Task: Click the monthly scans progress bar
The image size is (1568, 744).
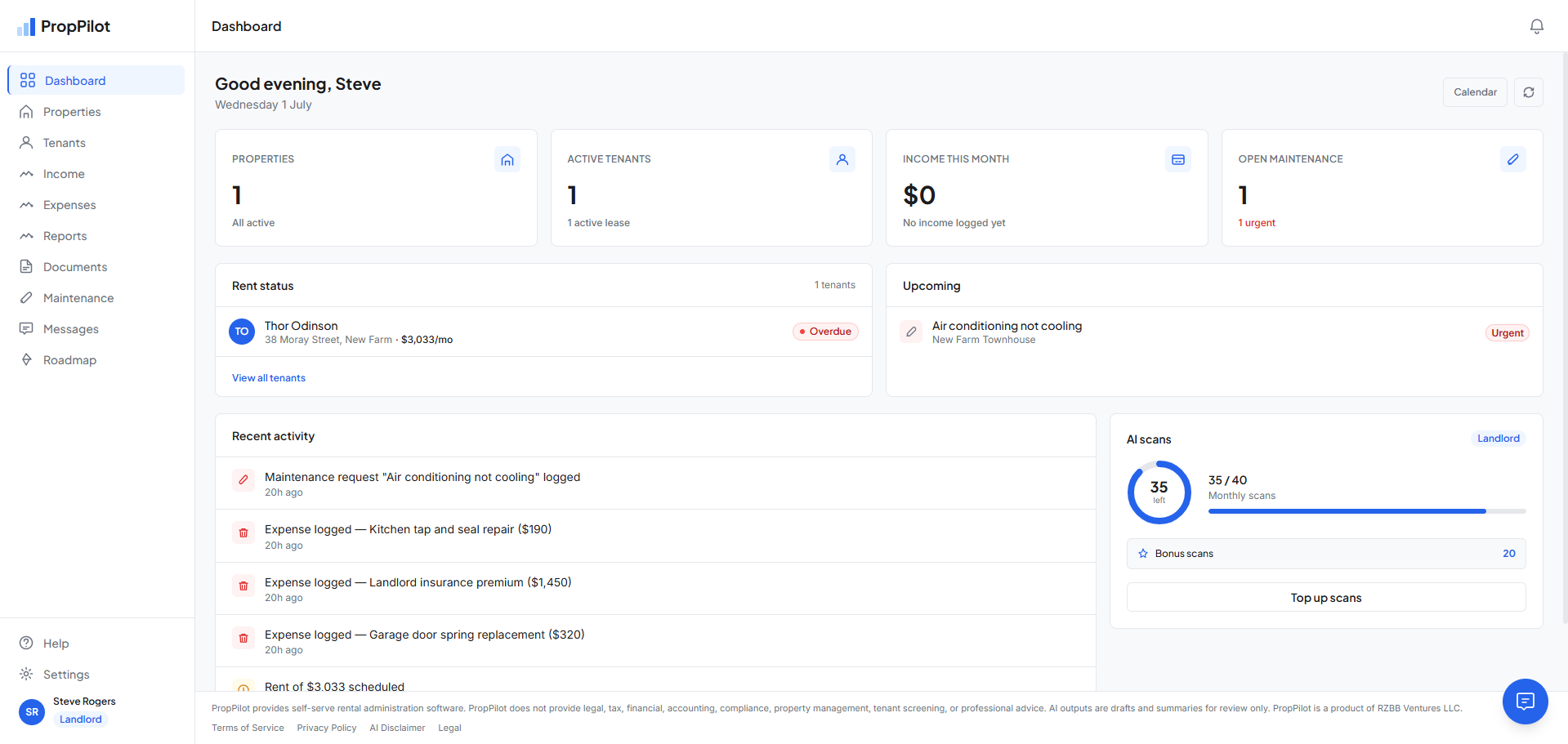Action: pyautogui.click(x=1367, y=511)
